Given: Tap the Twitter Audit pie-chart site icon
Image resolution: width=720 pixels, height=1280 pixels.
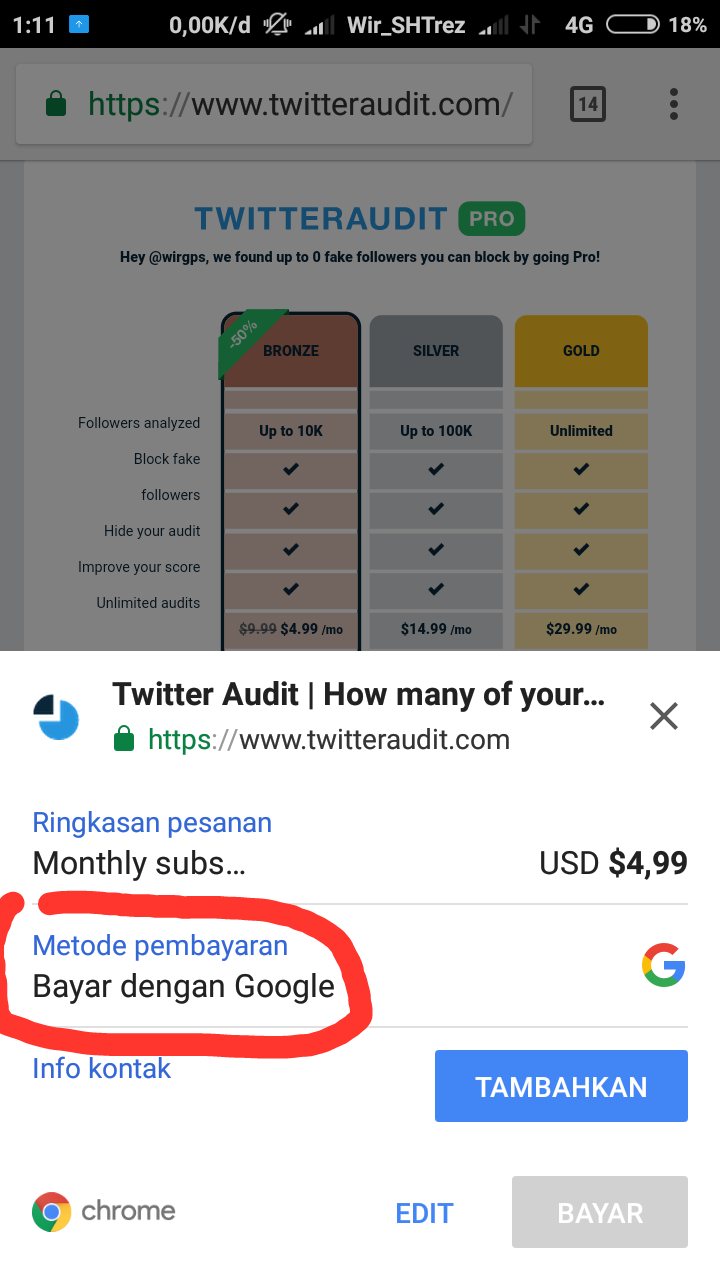Looking at the screenshot, I should 56,718.
